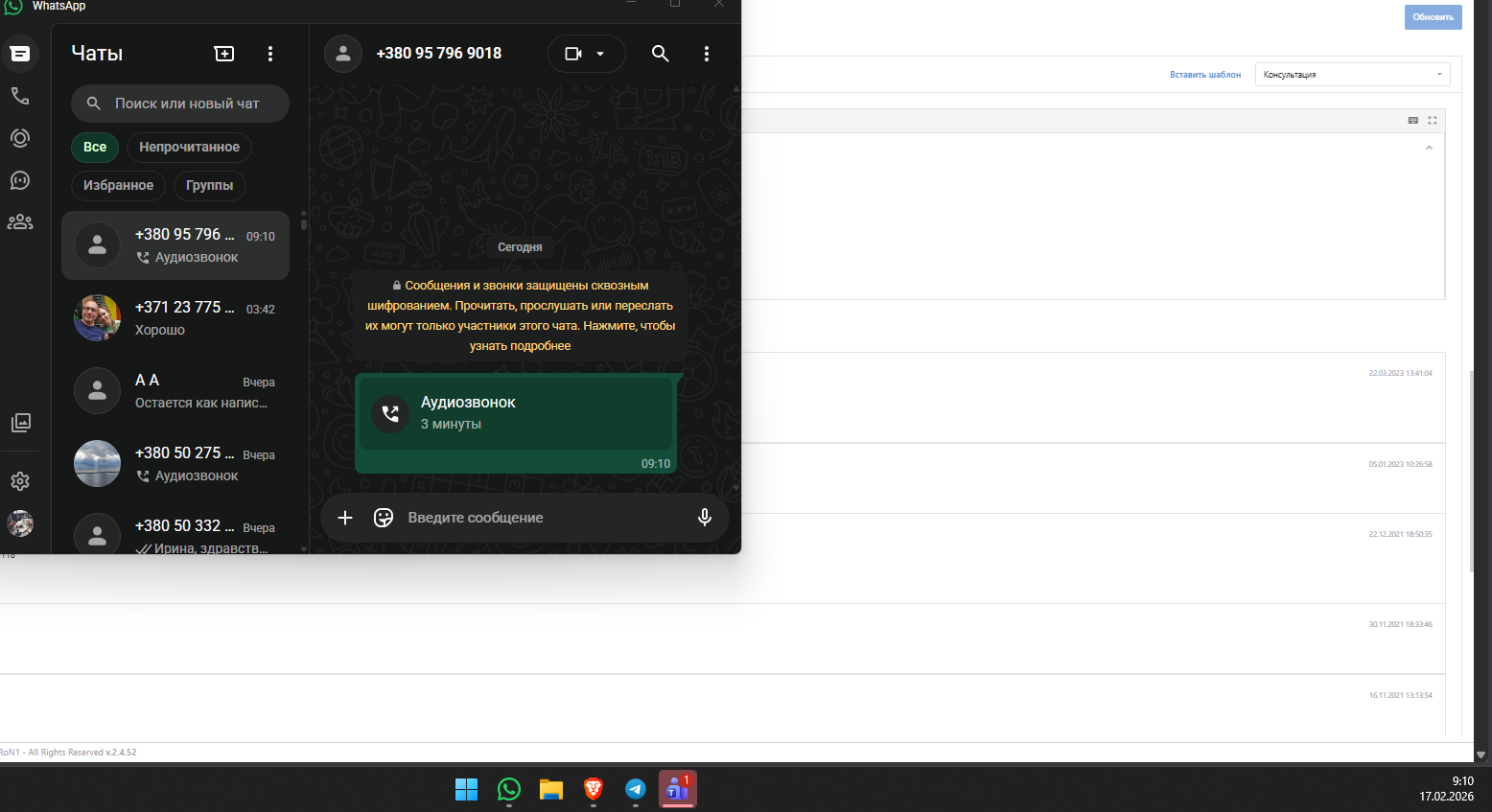The image size is (1492, 812).
Task: Click 'Вставить шаблон' link in background window
Action: [x=1205, y=75]
